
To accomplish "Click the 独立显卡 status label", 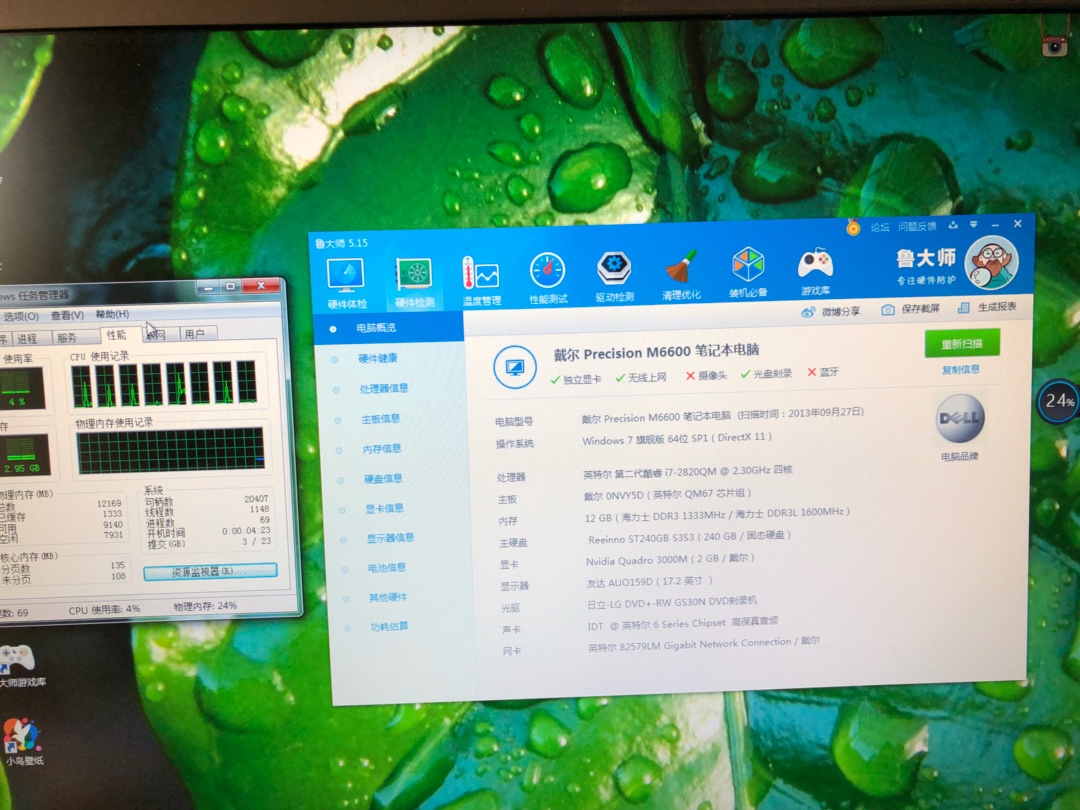I will click(x=576, y=380).
